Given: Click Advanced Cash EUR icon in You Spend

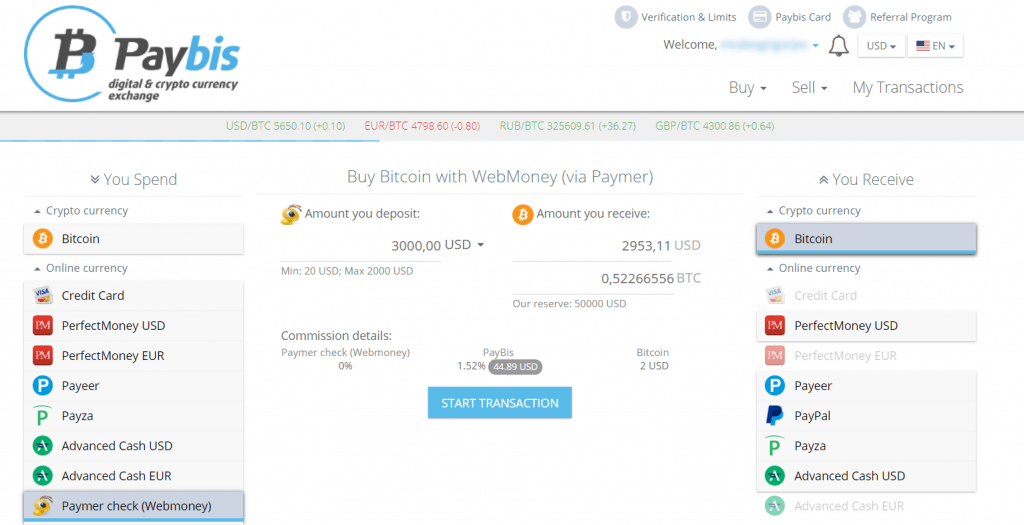Looking at the screenshot, I should (42, 476).
